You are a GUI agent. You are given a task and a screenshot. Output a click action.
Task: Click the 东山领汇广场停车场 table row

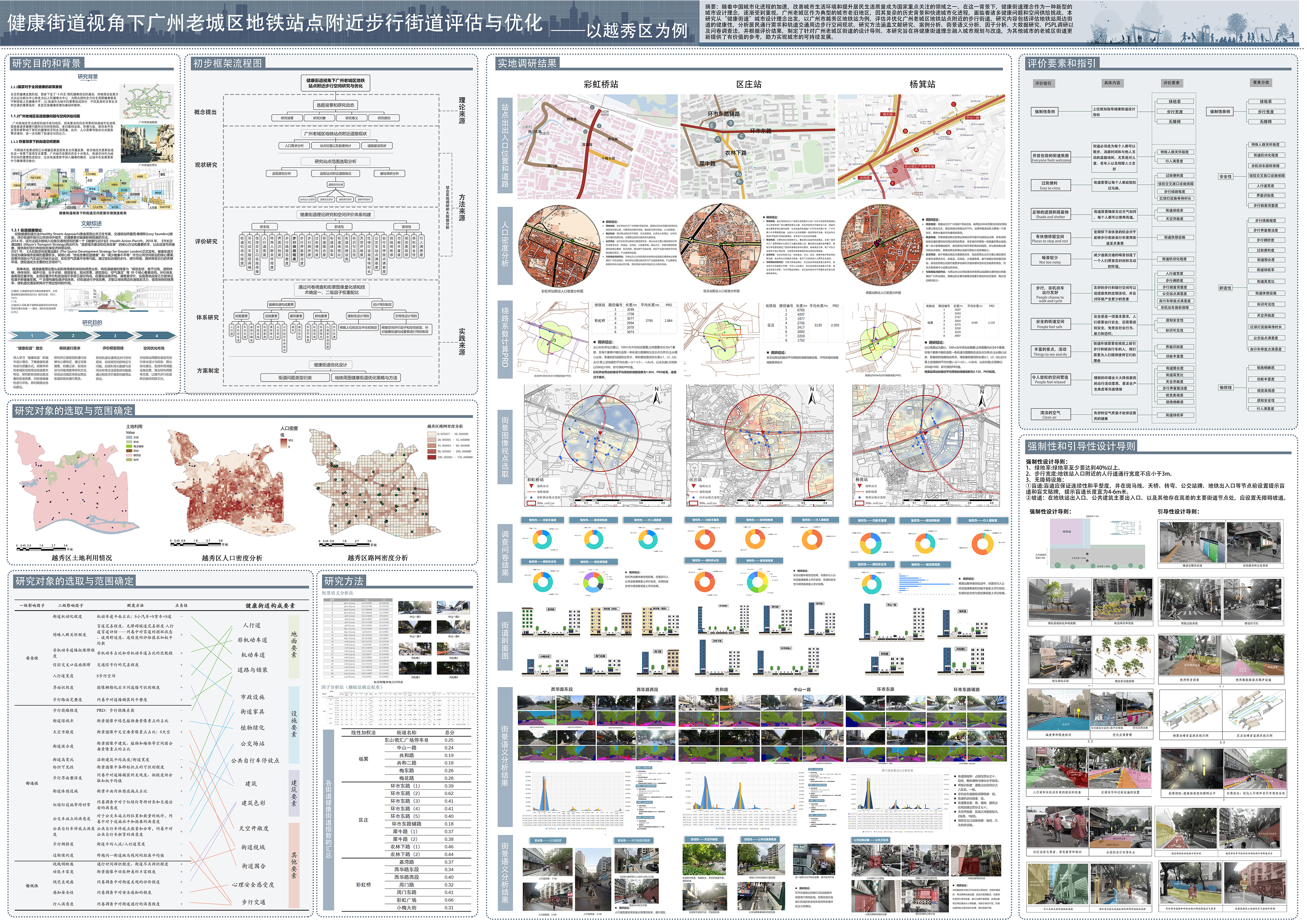(406, 740)
